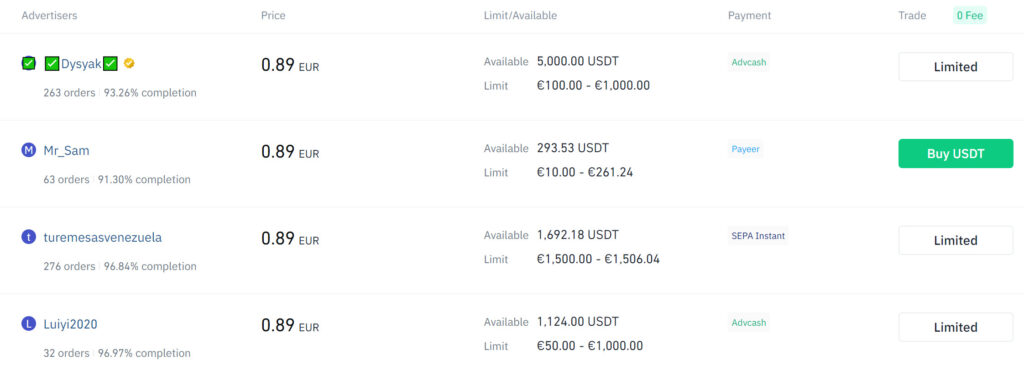Click the green shield icon beside Dysyak
This screenshot has height=371, width=1024.
[x=28, y=63]
